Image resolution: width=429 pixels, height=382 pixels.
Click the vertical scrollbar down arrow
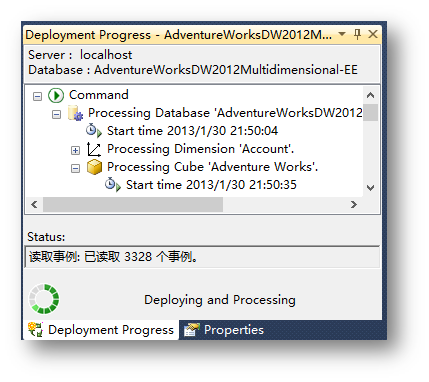click(370, 188)
